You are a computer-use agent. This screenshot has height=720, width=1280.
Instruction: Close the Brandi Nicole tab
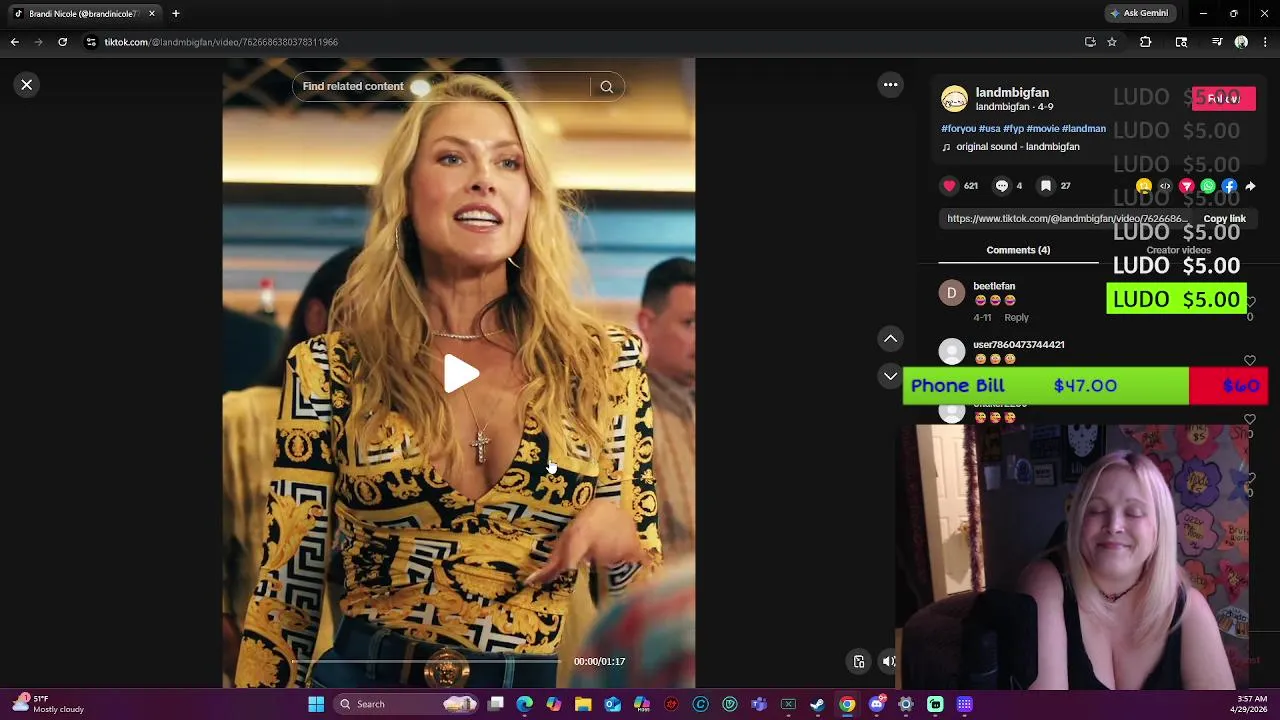coord(152,14)
